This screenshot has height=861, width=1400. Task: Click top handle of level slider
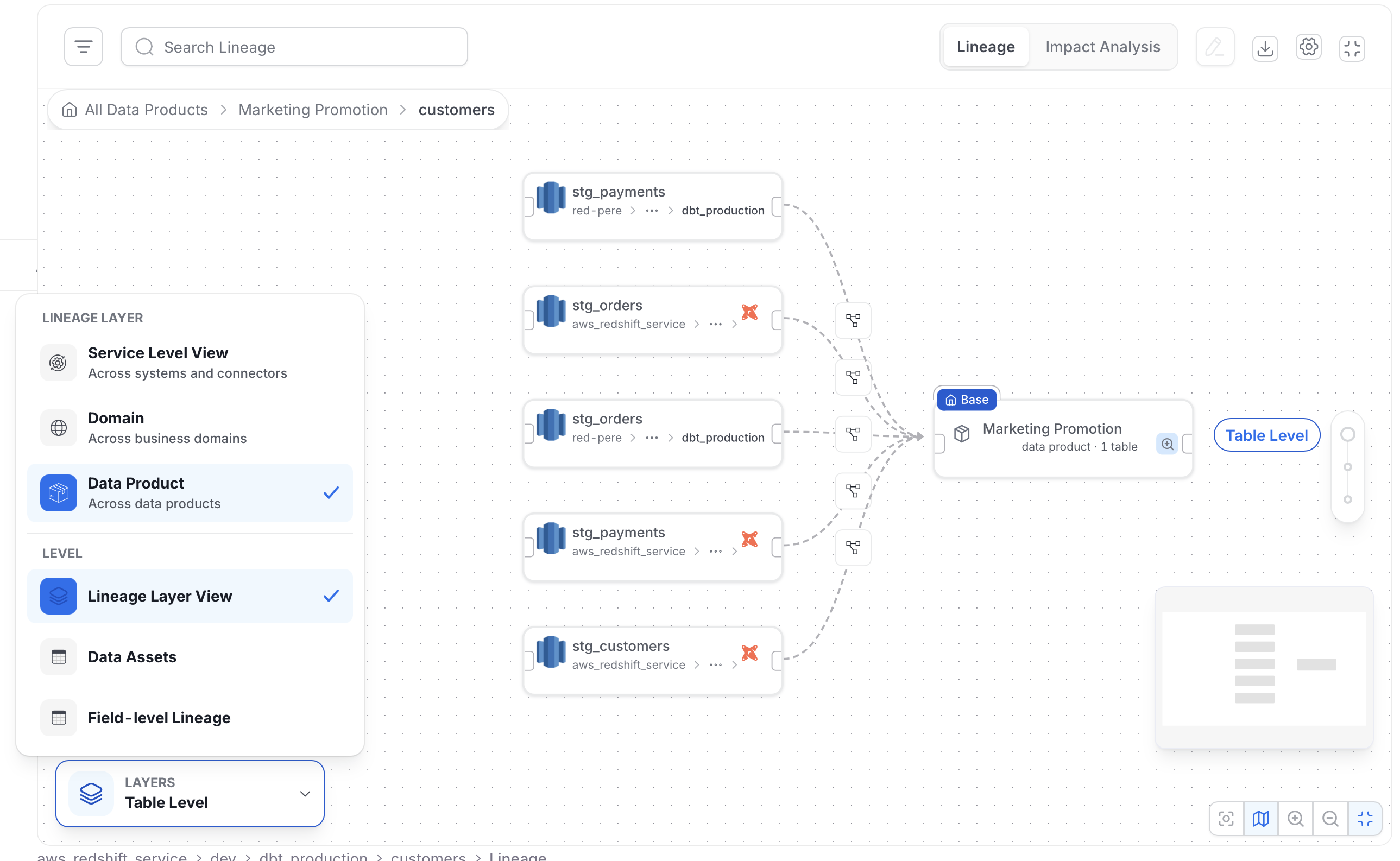click(1347, 434)
